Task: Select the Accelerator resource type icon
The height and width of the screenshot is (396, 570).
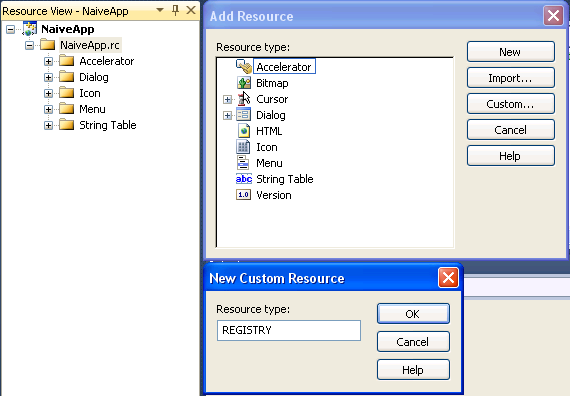Action: tap(244, 67)
